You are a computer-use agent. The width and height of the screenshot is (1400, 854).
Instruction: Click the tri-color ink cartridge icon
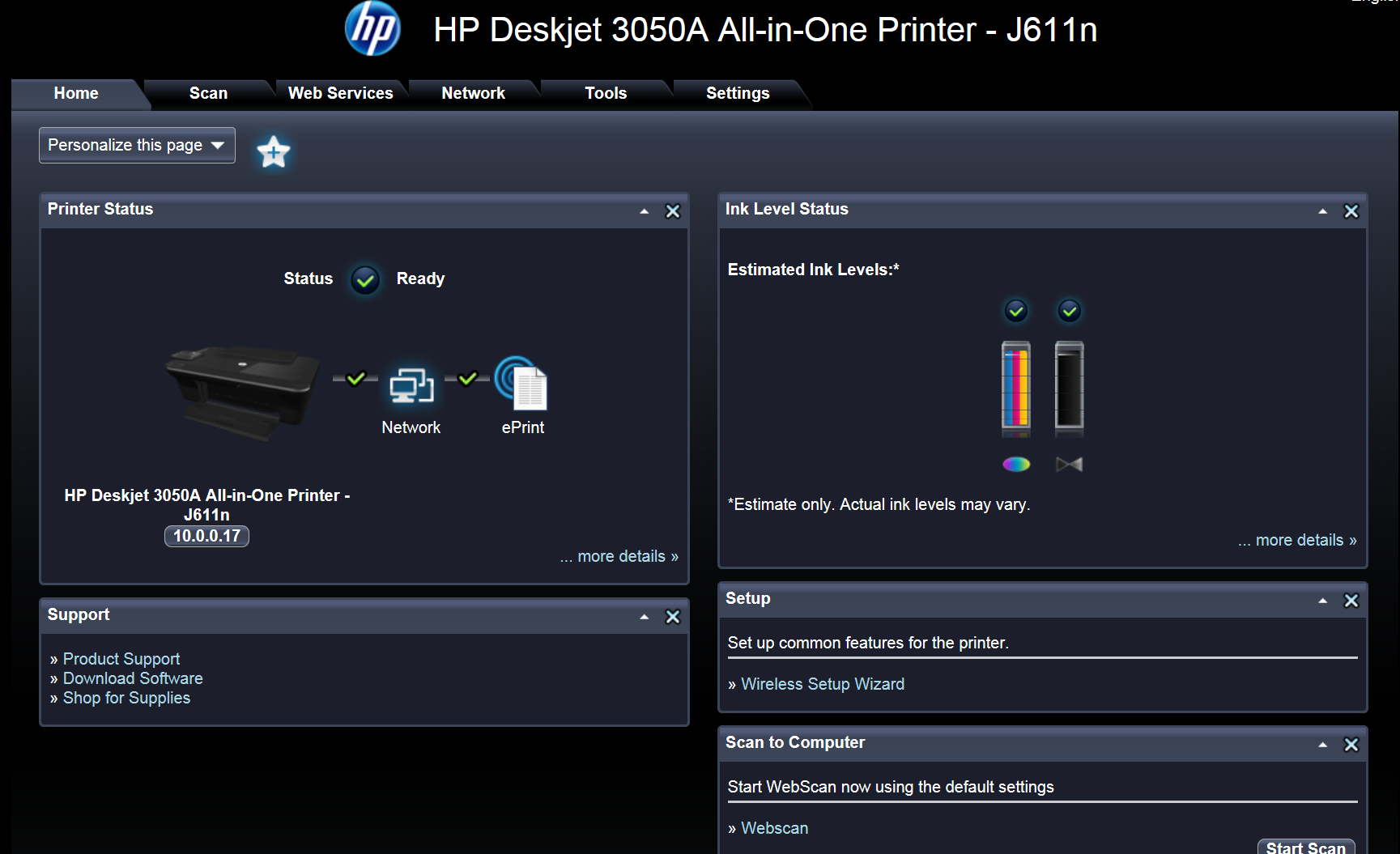point(1016,385)
